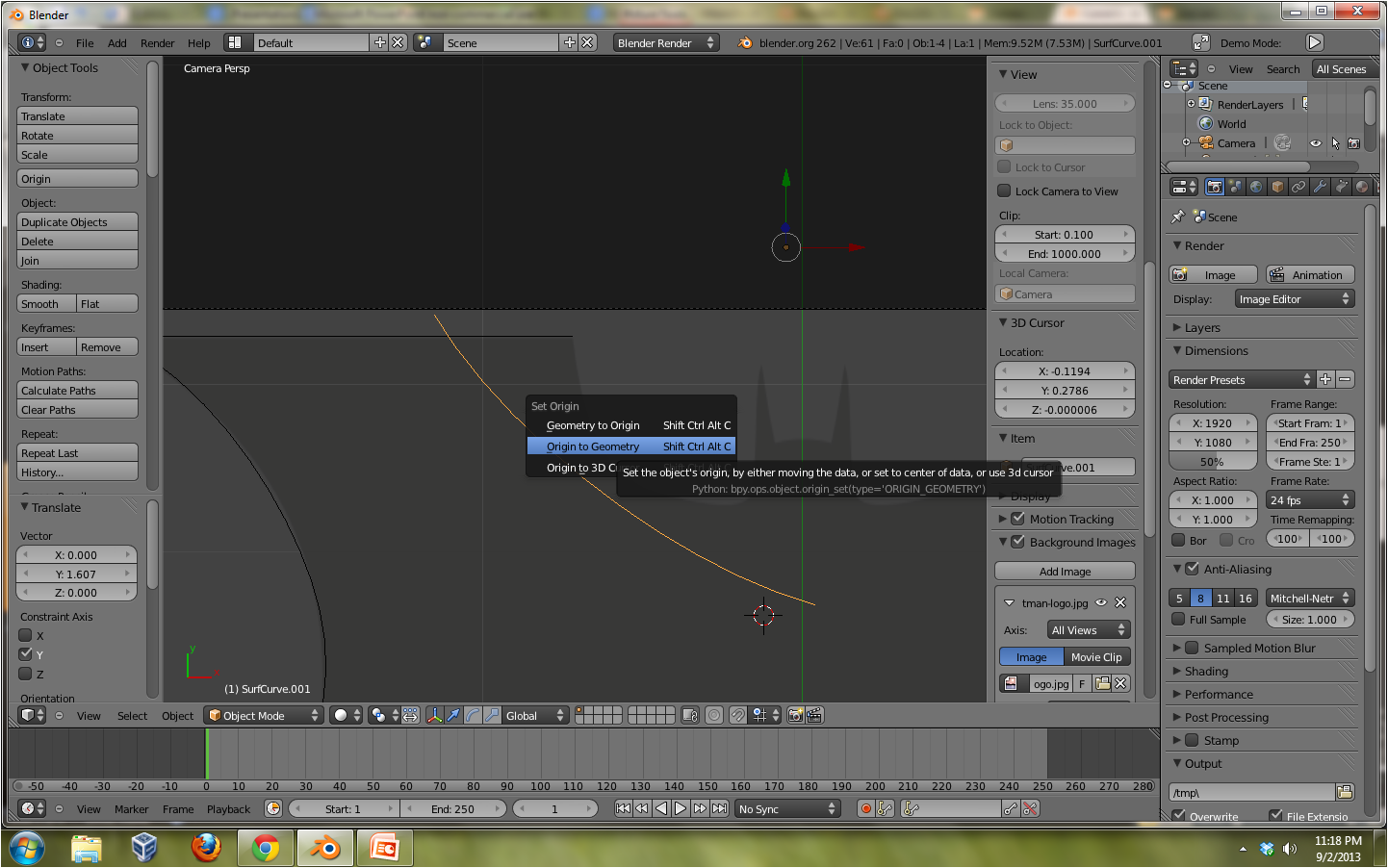Click the Add Image button
Screen dimensions: 1388x868
1065,571
